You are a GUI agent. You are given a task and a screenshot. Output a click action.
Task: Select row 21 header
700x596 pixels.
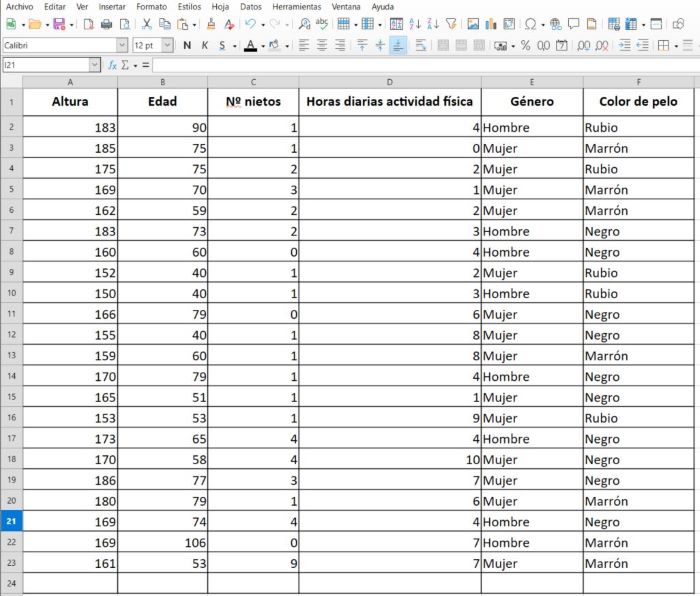point(11,521)
